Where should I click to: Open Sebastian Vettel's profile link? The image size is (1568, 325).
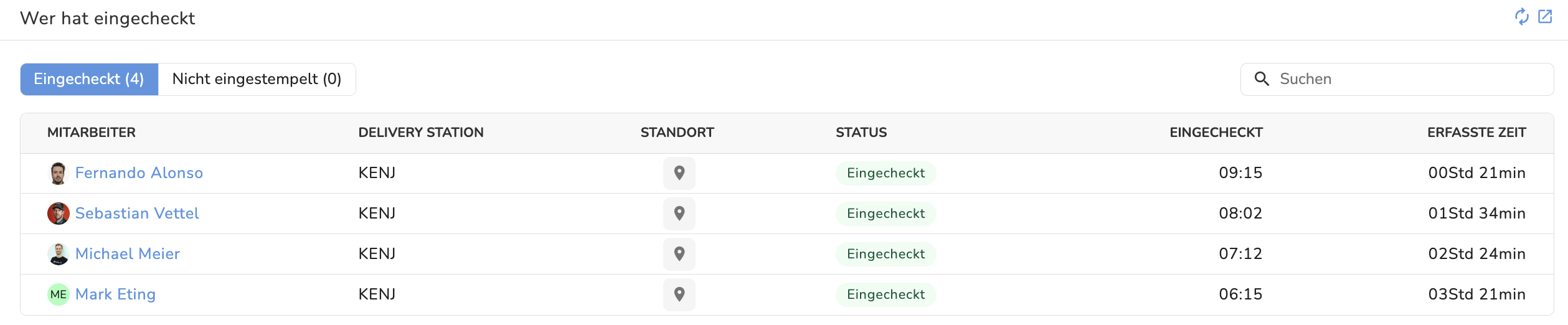point(137,214)
